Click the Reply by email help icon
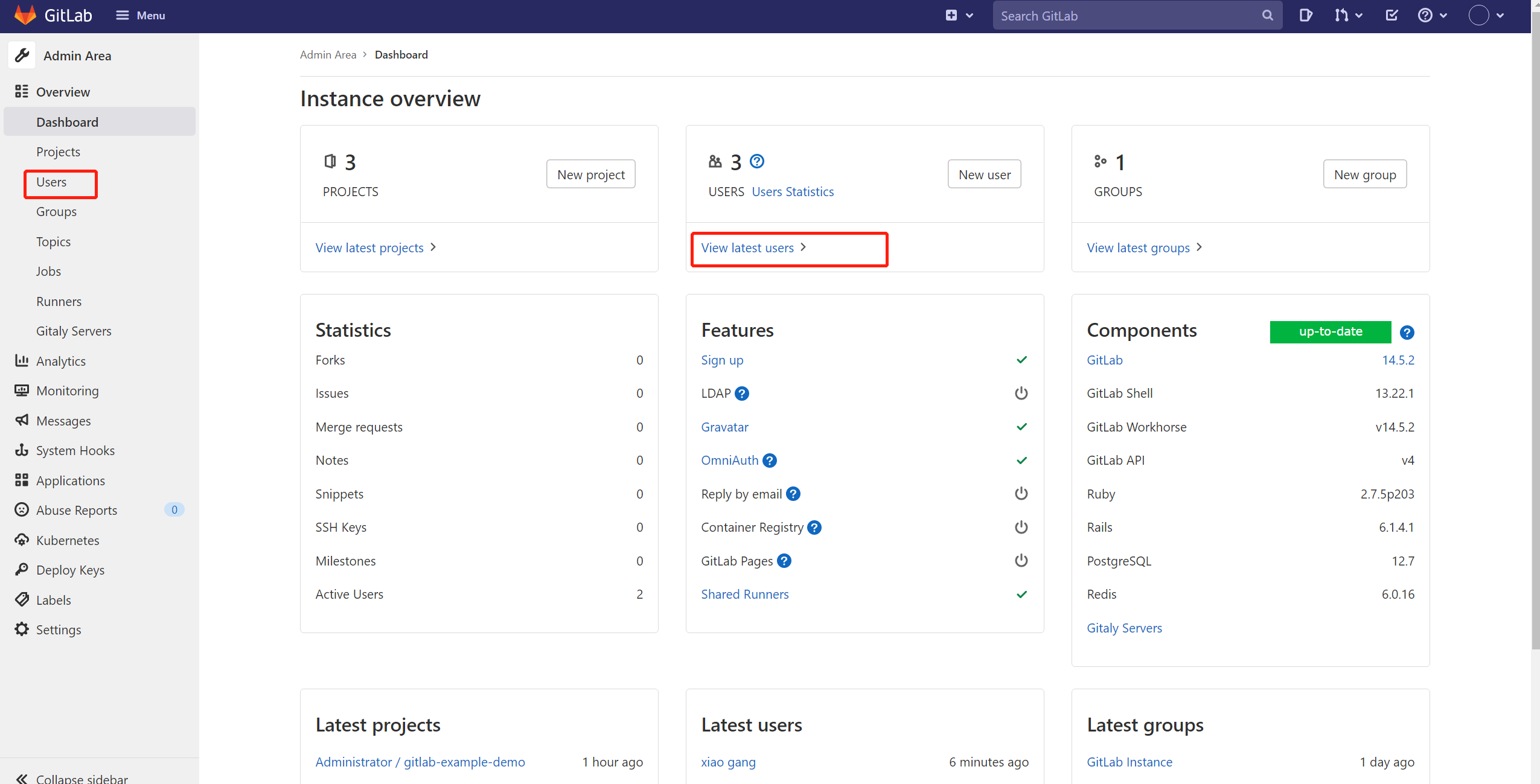Image resolution: width=1540 pixels, height=784 pixels. [793, 494]
